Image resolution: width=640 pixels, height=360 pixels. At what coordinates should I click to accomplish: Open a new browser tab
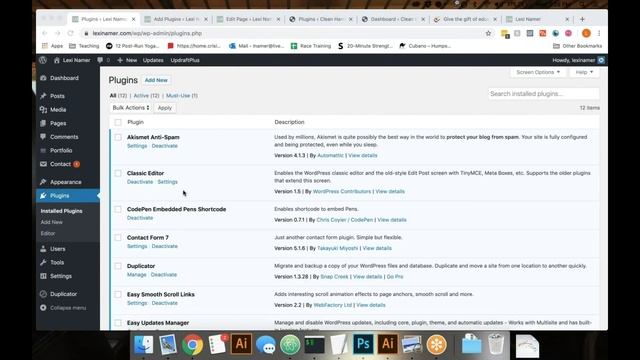point(582,19)
